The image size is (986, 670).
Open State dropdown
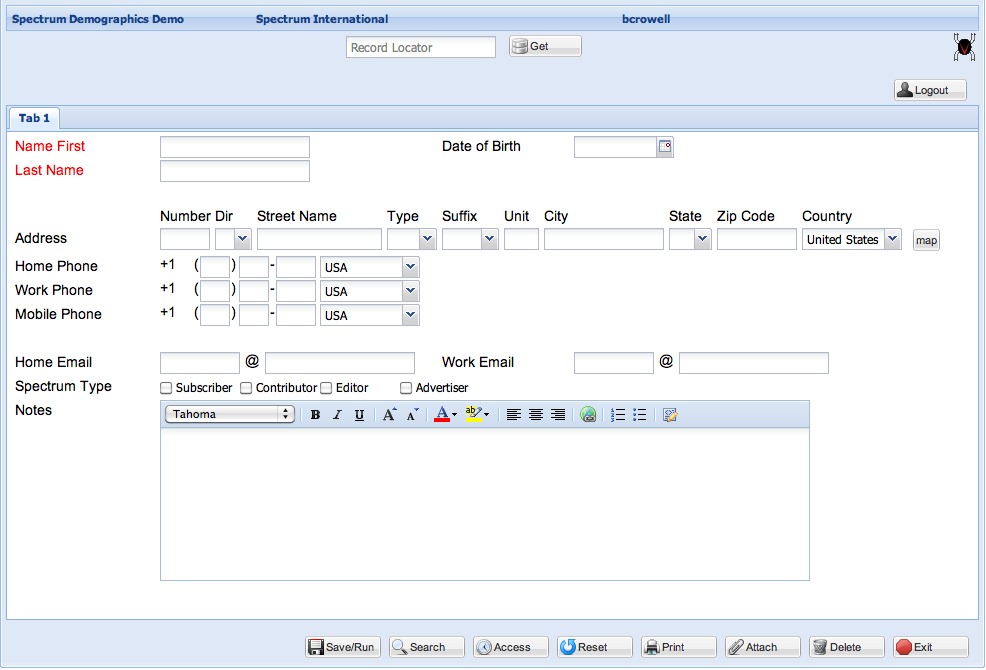coord(702,239)
